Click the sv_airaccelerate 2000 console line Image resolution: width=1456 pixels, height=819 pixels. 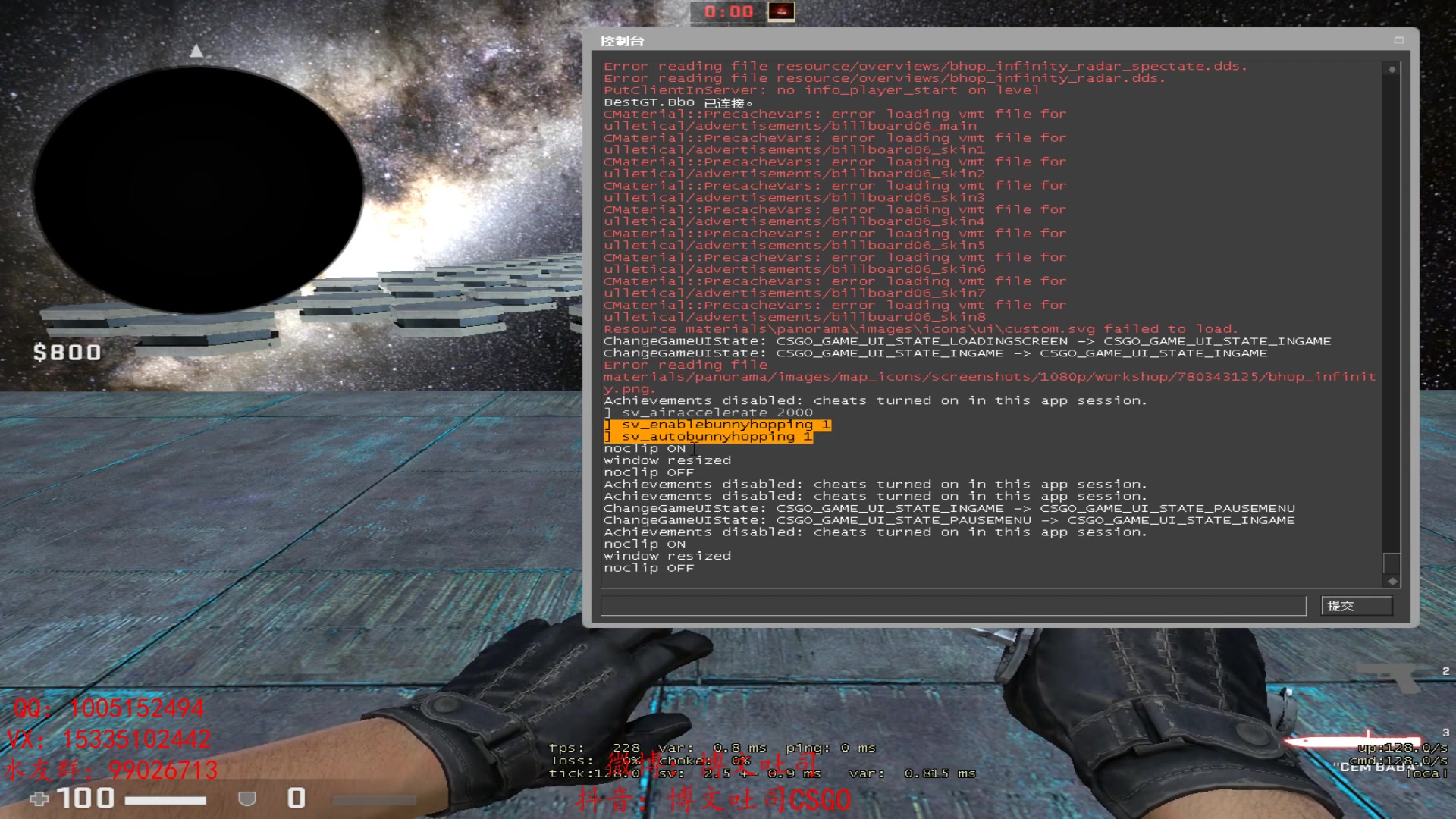click(709, 413)
